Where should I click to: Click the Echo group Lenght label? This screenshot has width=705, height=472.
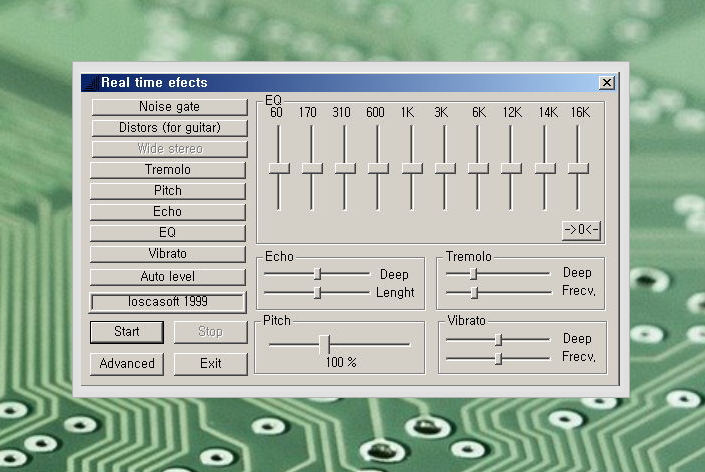coord(395,293)
